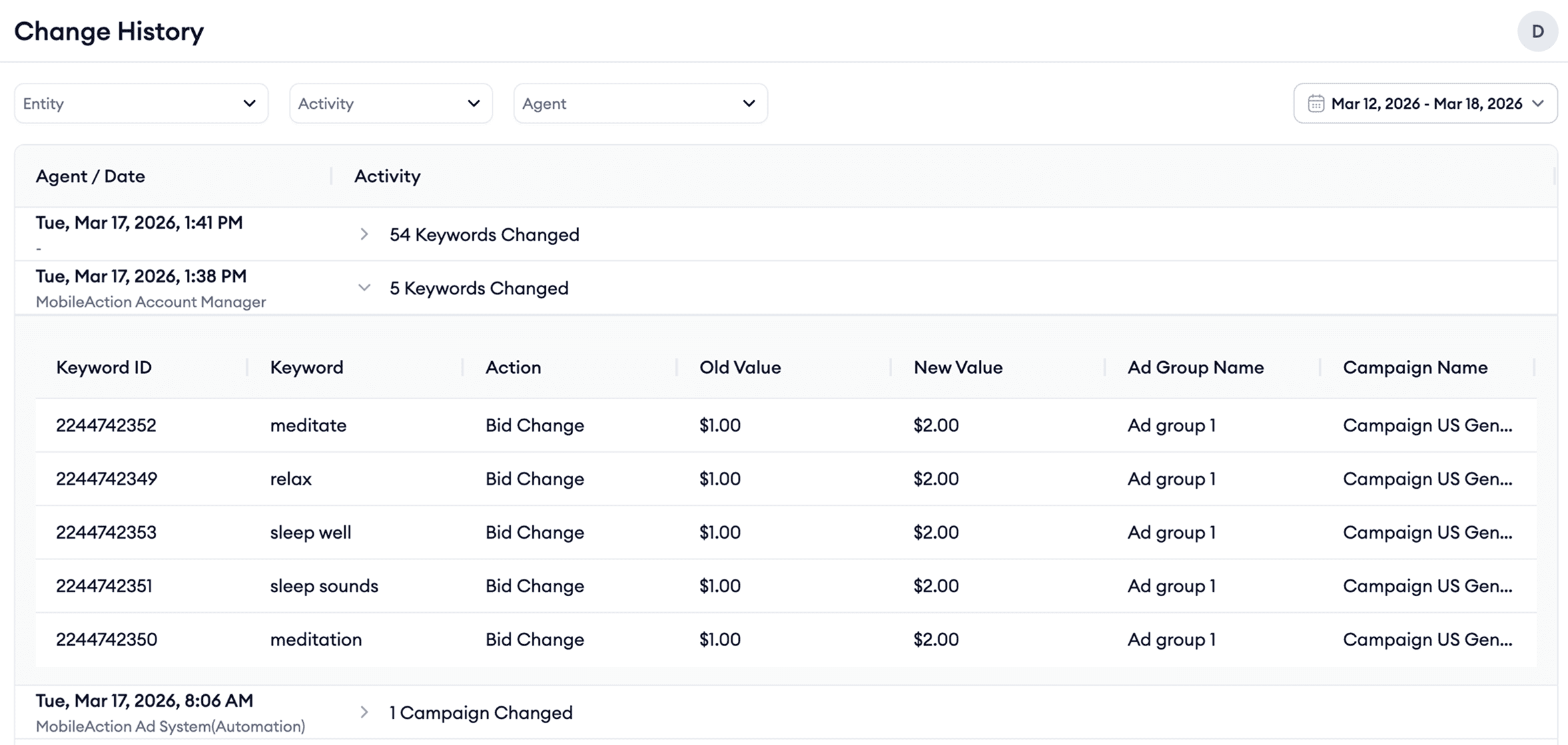Click the Agent / Date column header
Screen dimensions: 1568x745
(x=90, y=176)
